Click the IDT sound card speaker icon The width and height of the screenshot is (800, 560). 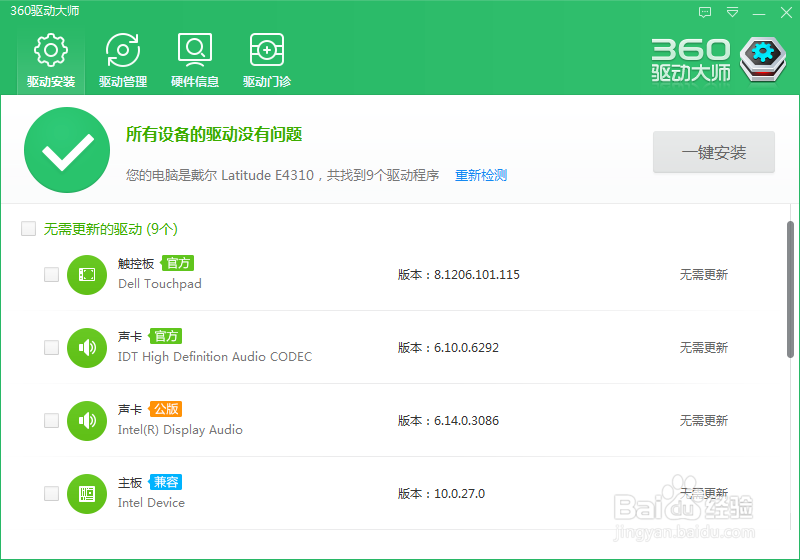(87, 348)
